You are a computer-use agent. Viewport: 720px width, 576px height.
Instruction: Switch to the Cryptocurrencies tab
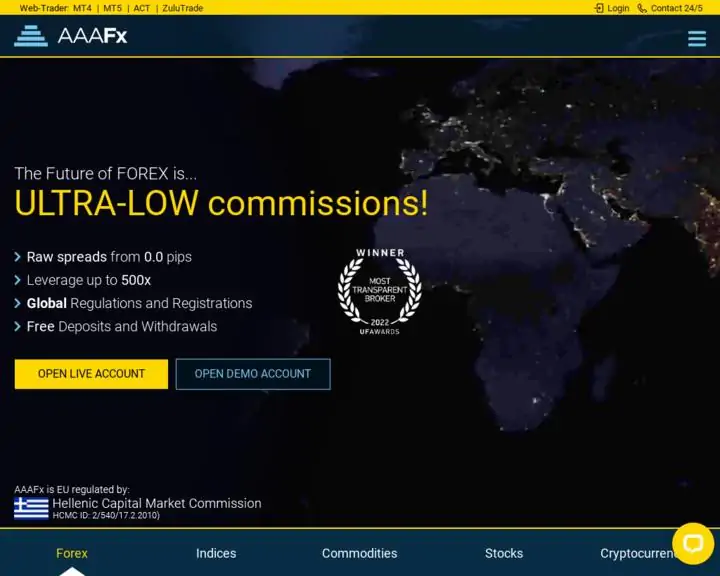(635, 553)
